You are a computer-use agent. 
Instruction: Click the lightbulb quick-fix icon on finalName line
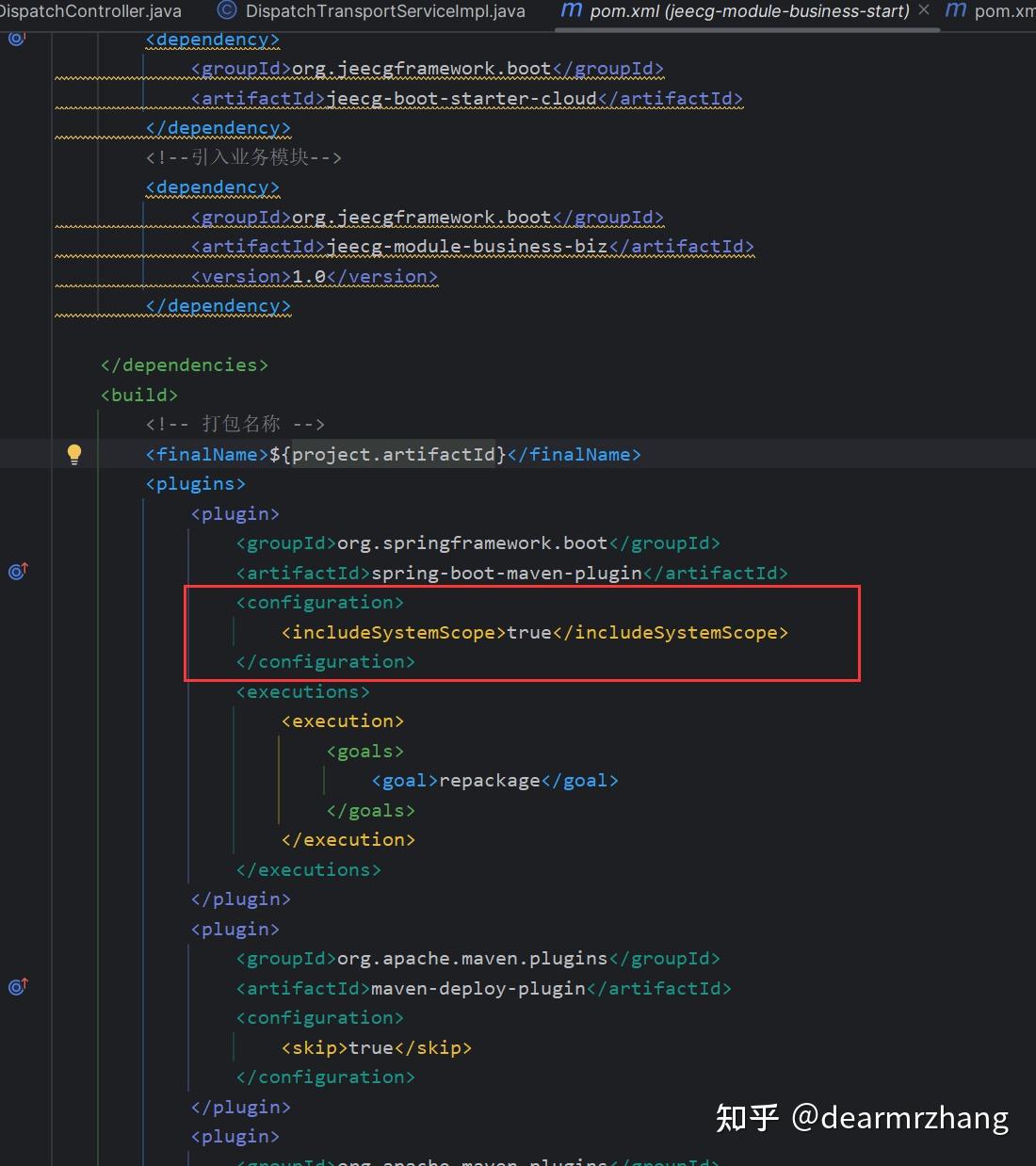pyautogui.click(x=74, y=453)
